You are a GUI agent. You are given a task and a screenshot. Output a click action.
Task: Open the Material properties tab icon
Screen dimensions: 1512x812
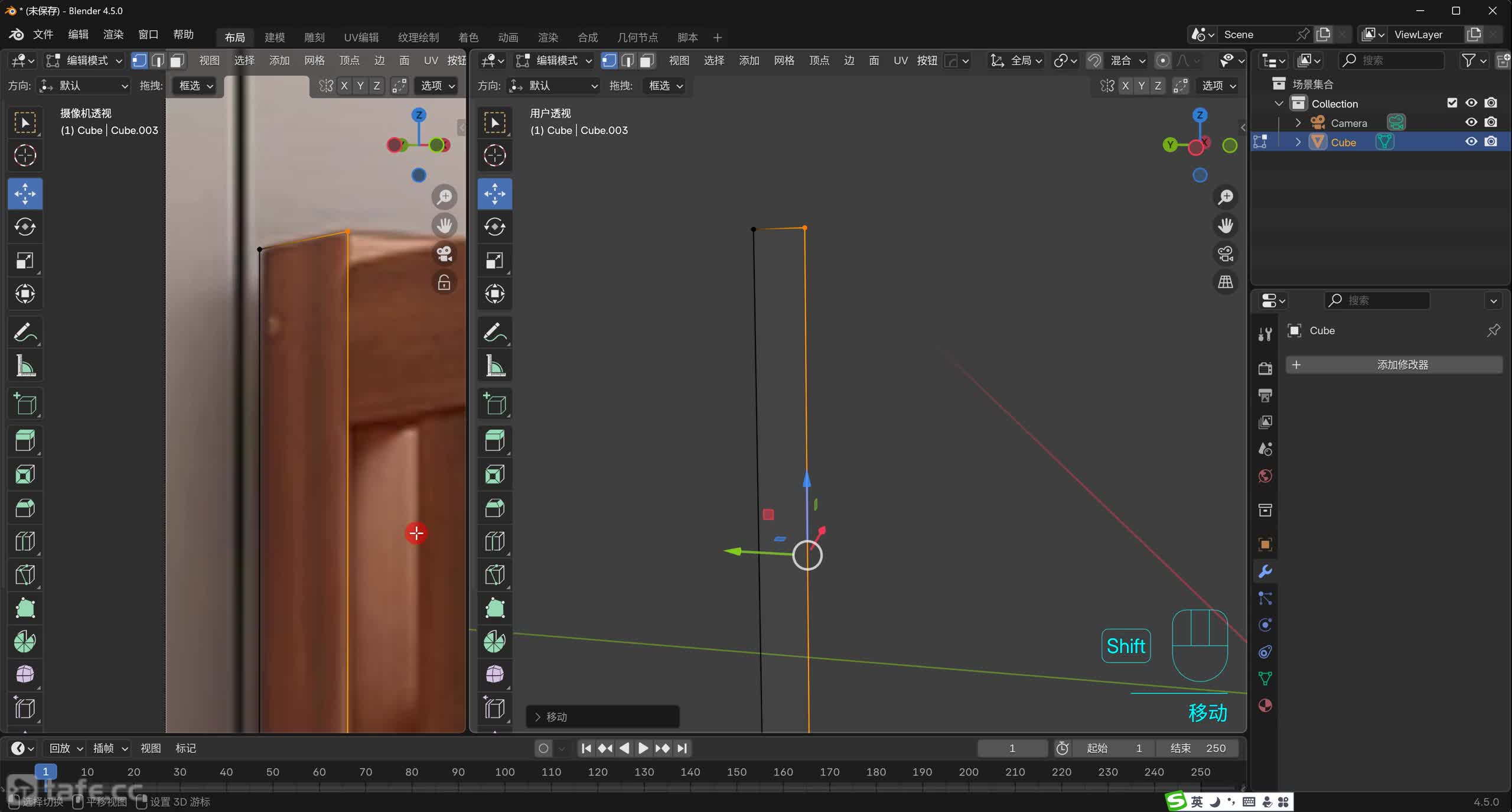point(1265,706)
